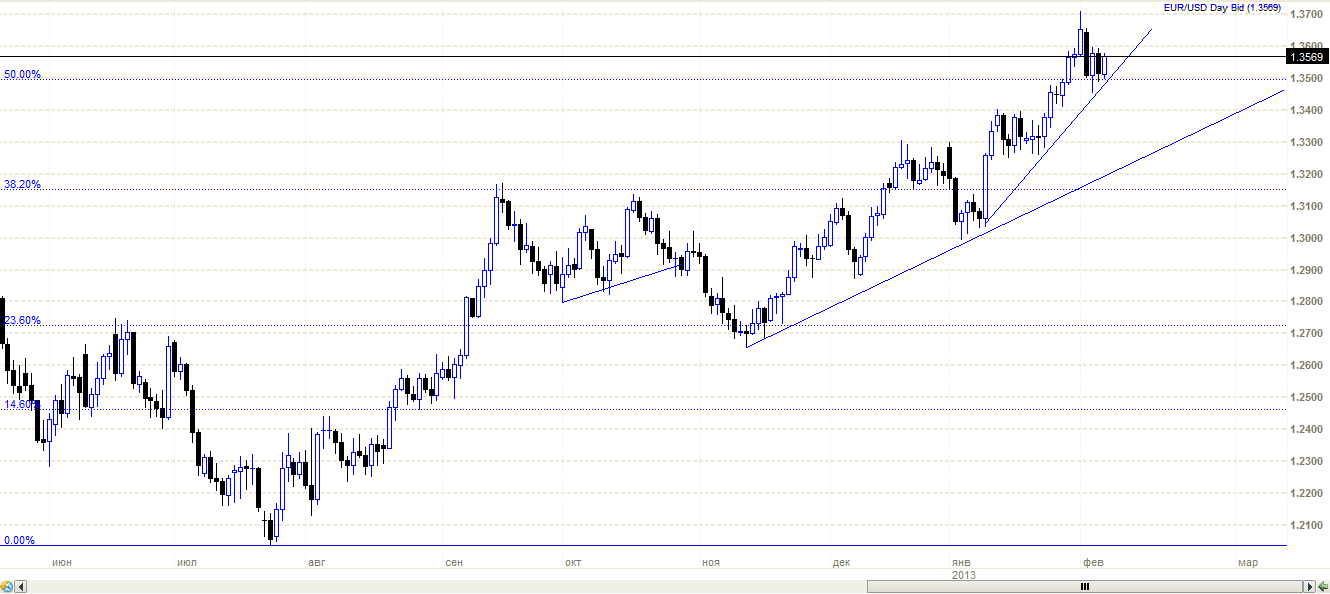Click the rightmost button after the scroll arrow
This screenshot has width=1330, height=594.
coord(1322,586)
